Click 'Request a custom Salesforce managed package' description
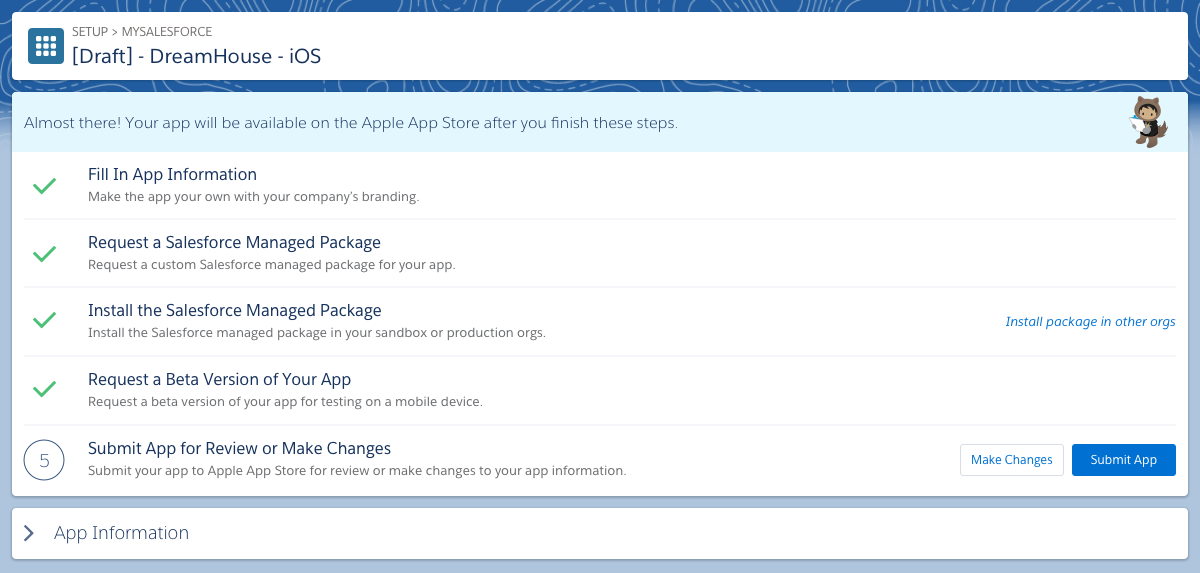The image size is (1200, 573). click(x=271, y=265)
